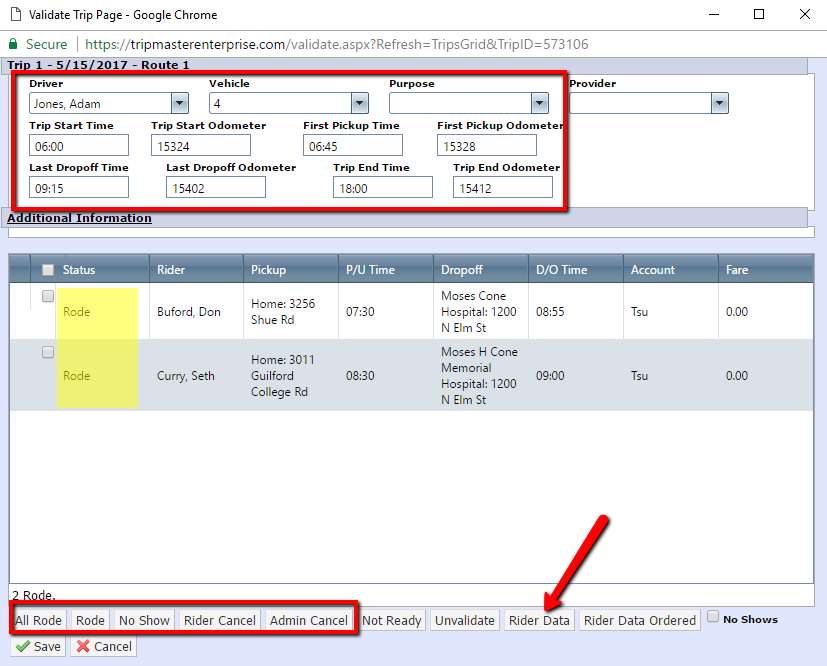This screenshot has width=827, height=666.
Task: Click the 09:00 dropoff time cell
Action: point(550,375)
